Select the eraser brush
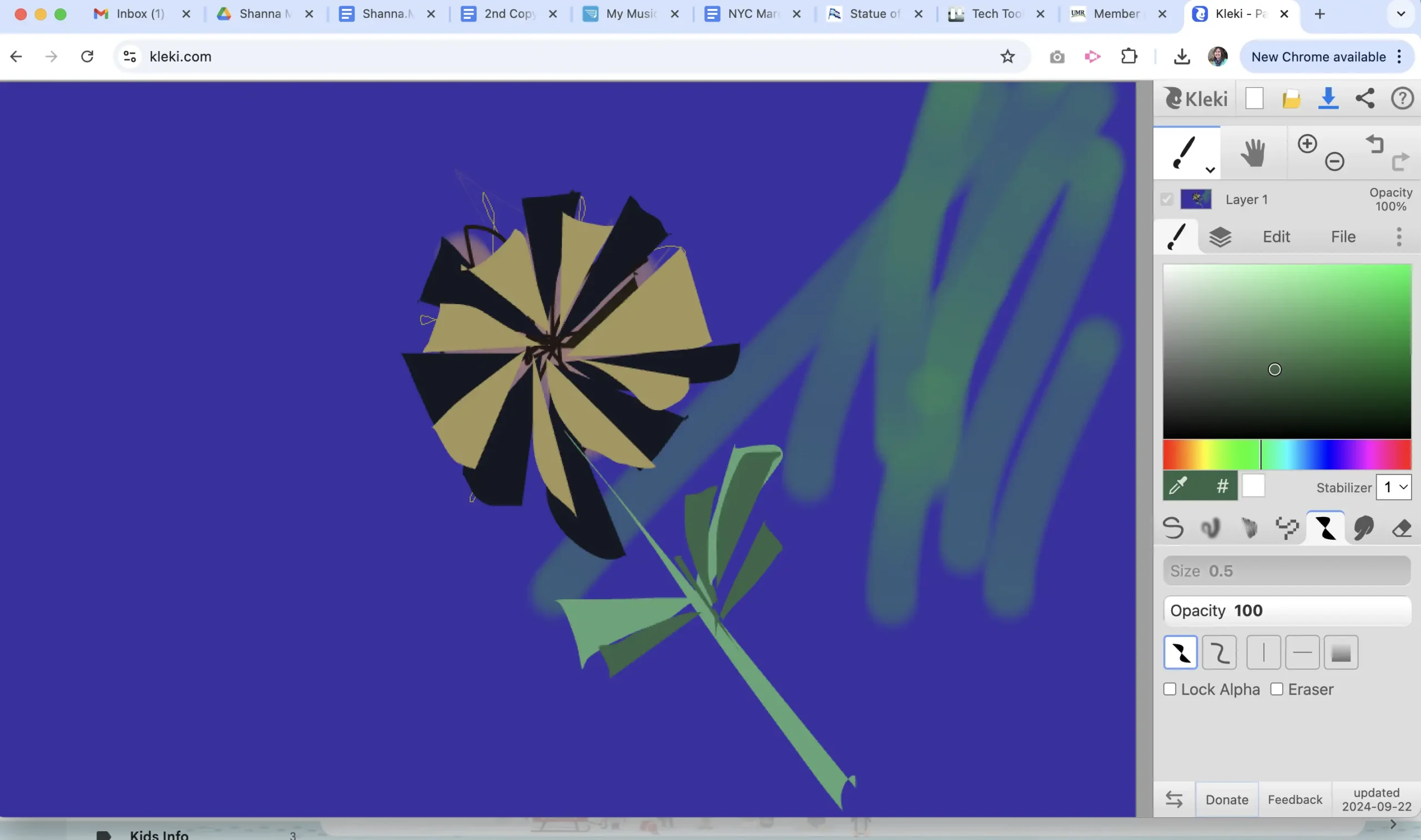Screen dimensions: 1421x840 tap(1401, 528)
